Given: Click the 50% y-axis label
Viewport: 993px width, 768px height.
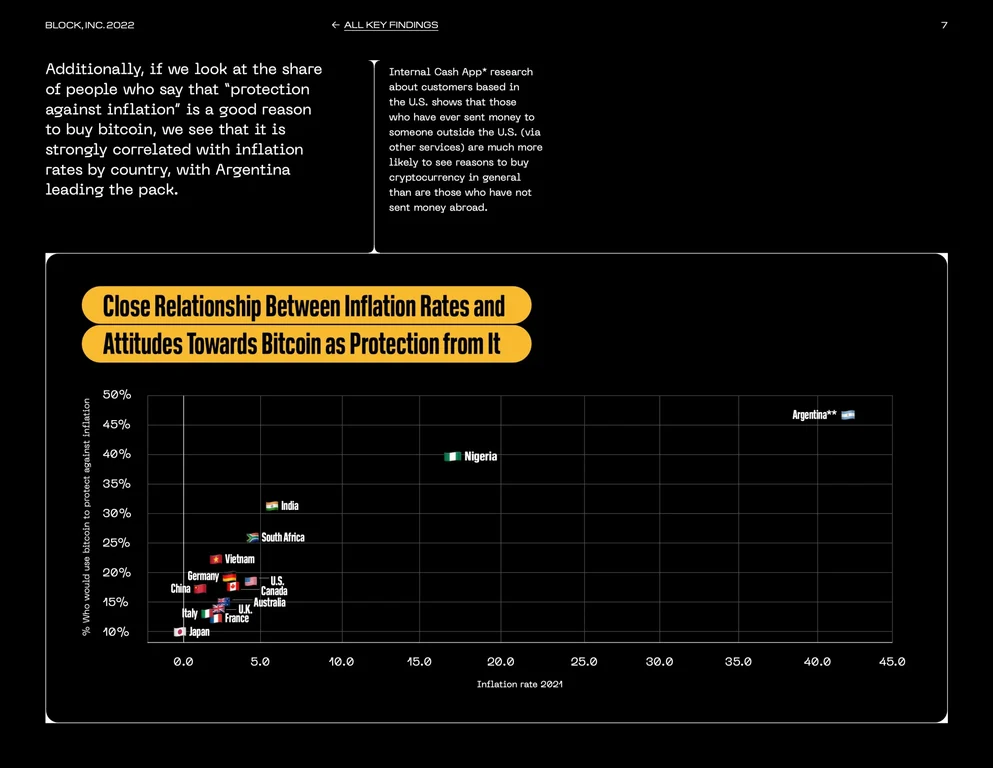Looking at the screenshot, I should pos(117,394).
